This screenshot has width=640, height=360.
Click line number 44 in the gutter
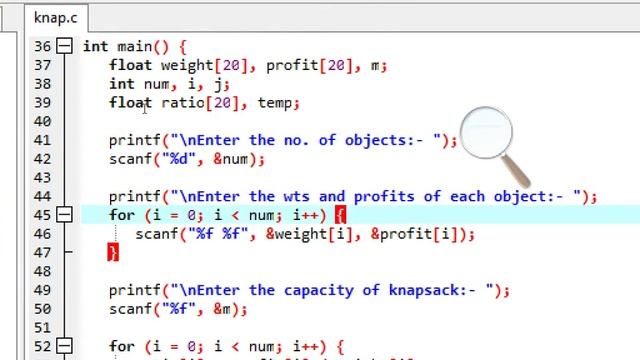tap(42, 197)
